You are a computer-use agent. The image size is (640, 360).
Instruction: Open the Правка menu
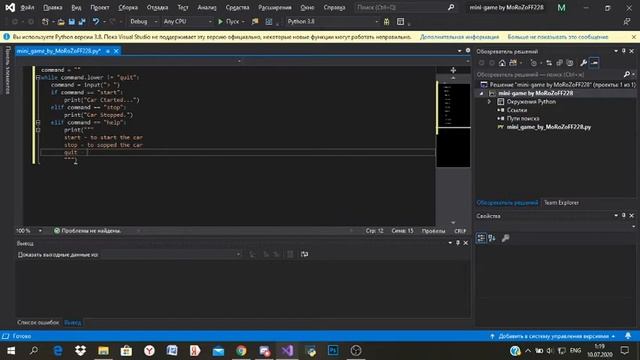tap(53, 7)
